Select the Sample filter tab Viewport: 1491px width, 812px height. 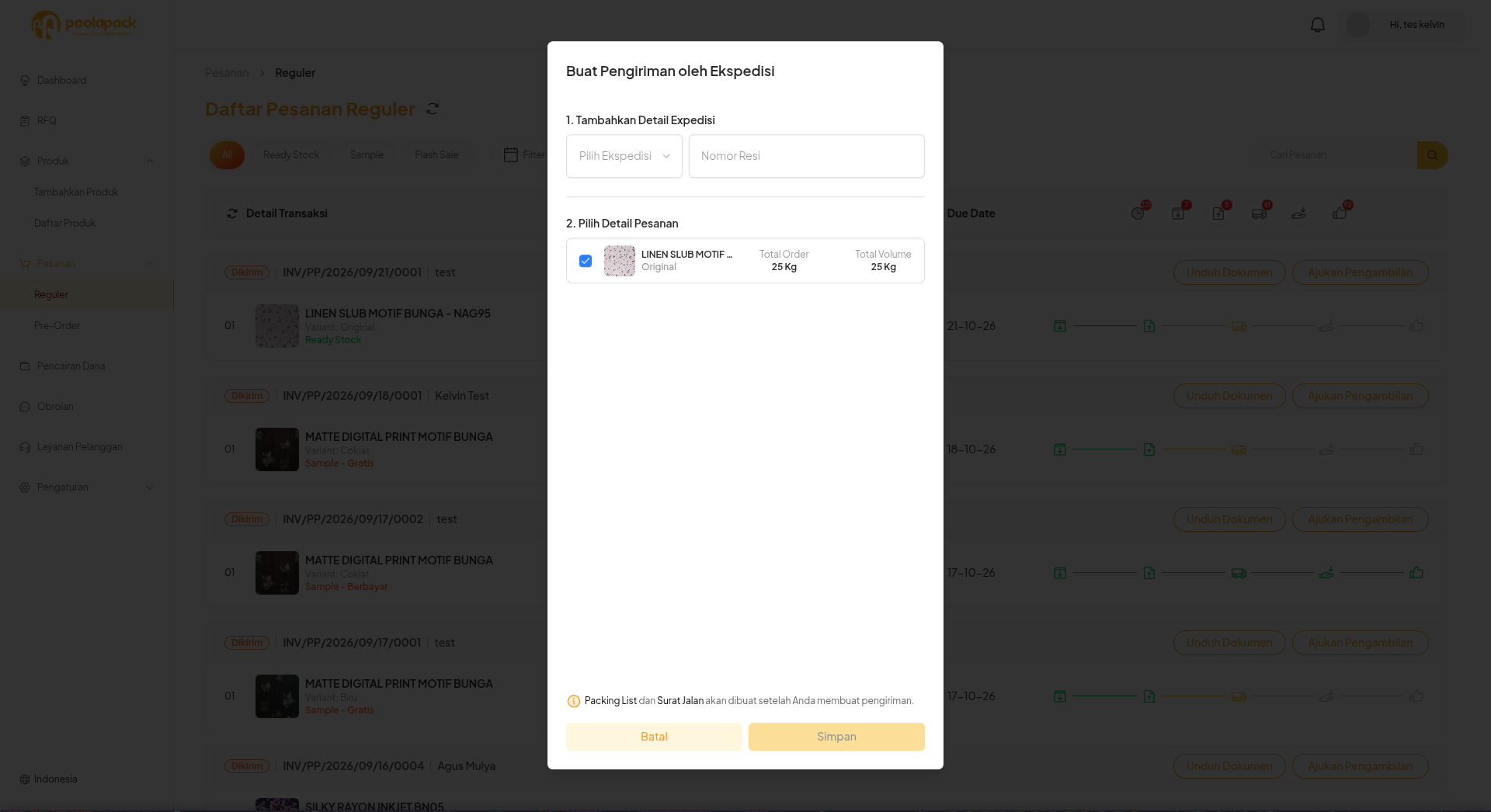[x=367, y=155]
